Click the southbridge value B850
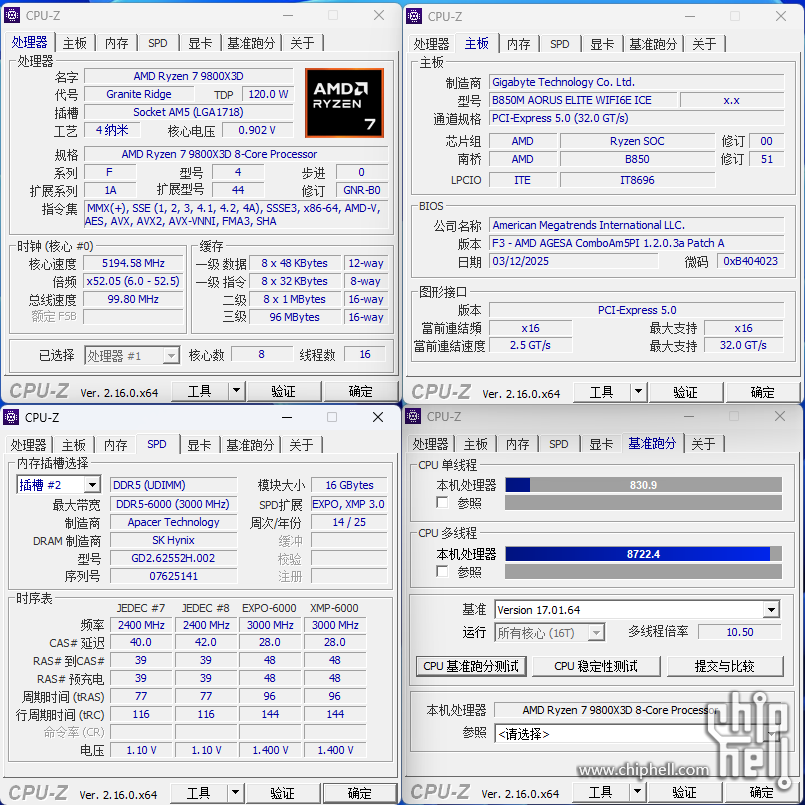805x805 pixels. (637, 159)
